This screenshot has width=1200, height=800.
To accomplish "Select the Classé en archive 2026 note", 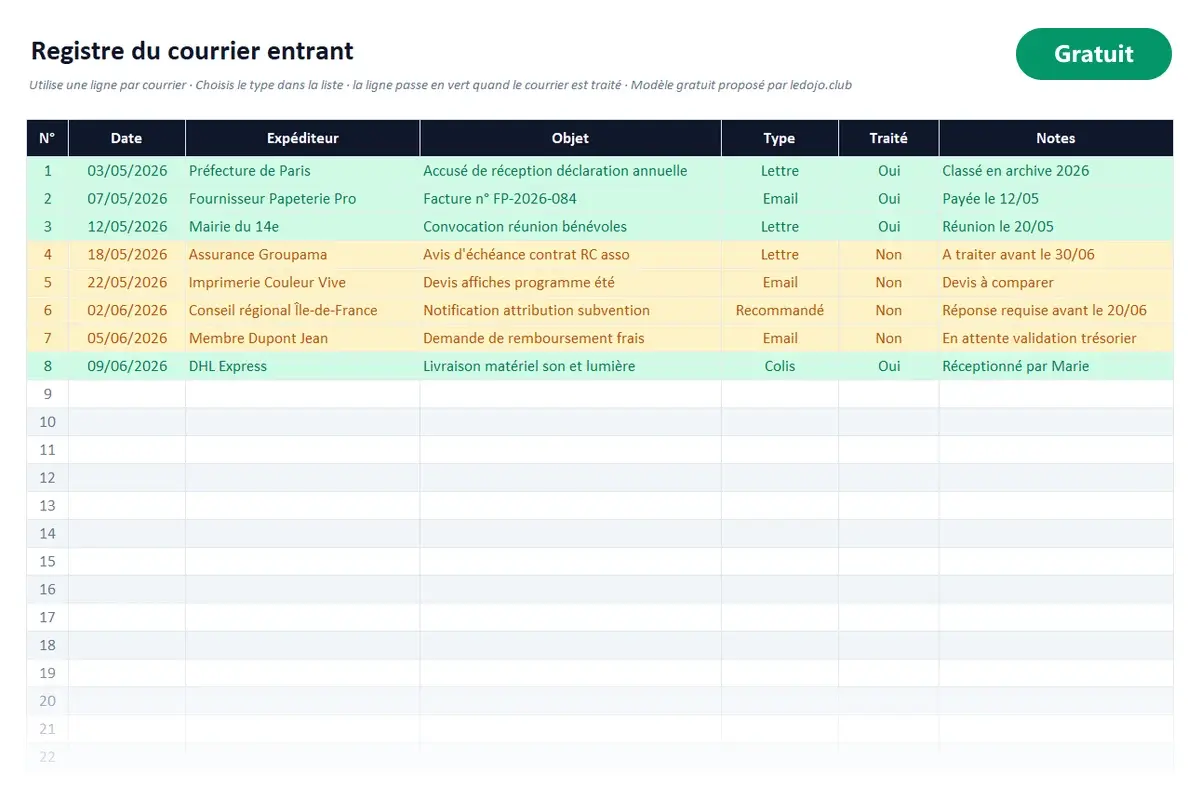I will 1055,171.
